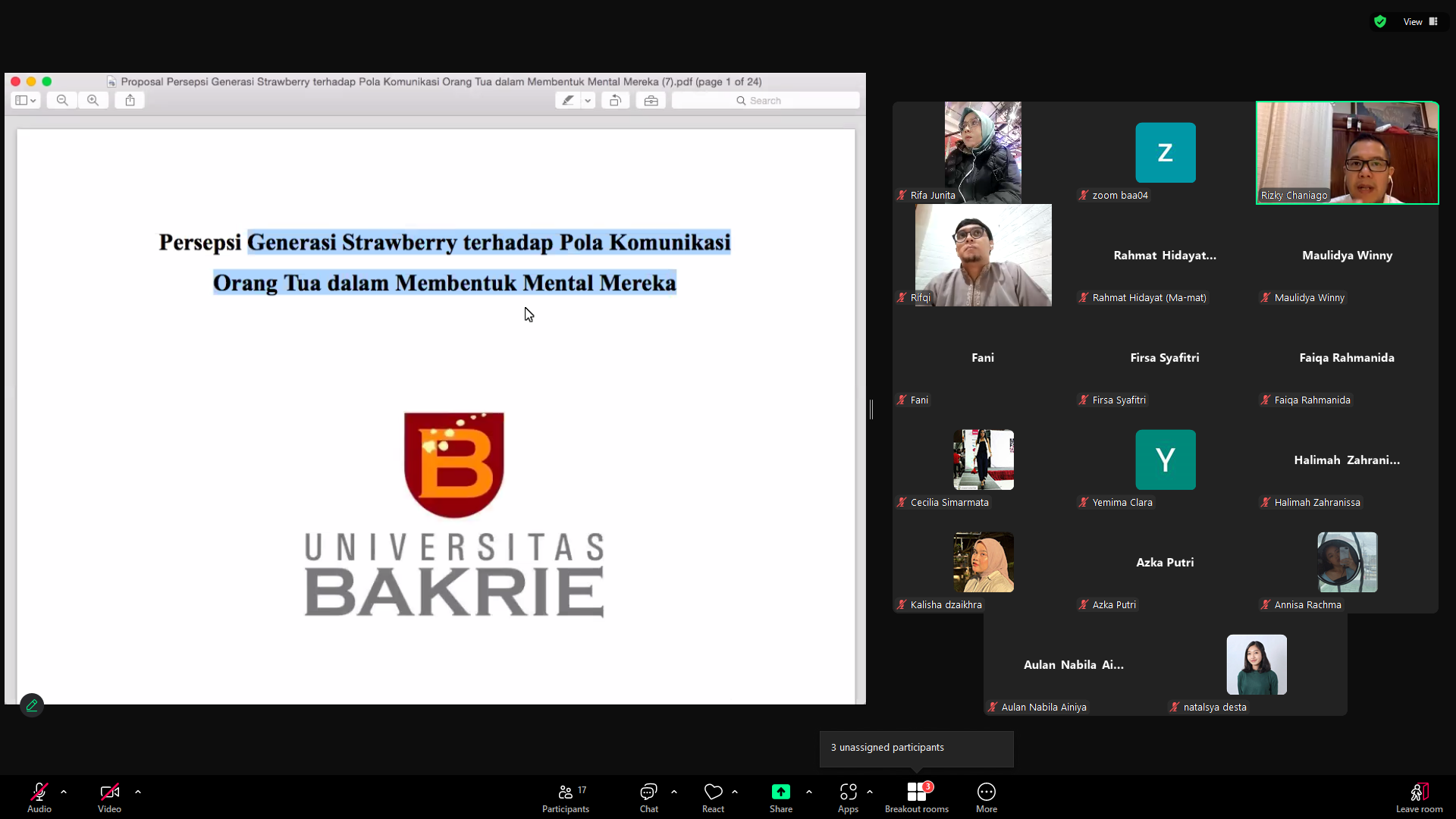The width and height of the screenshot is (1456, 819).
Task: Open the Apps panel
Action: tap(848, 797)
